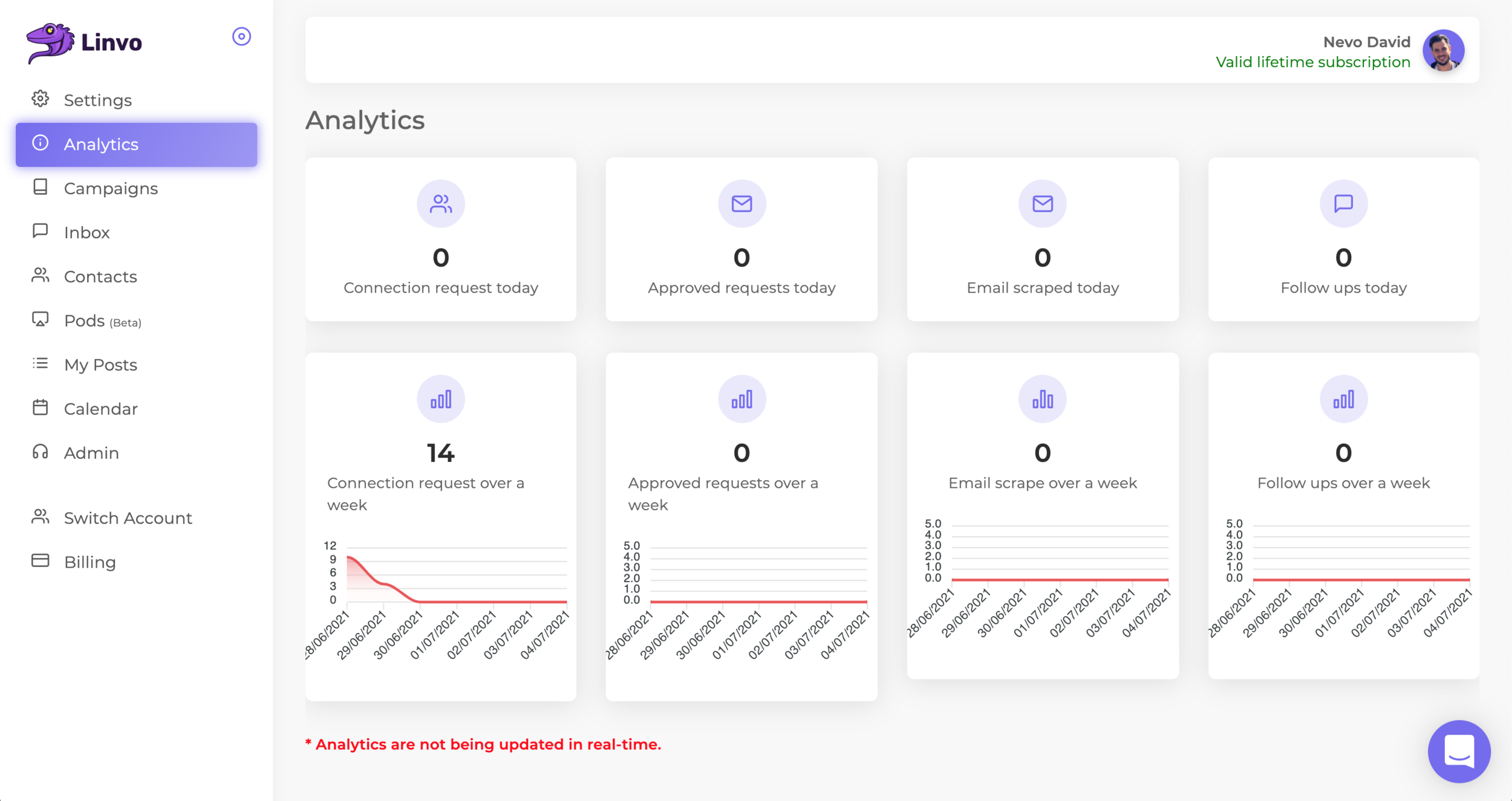
Task: Click the Billing credit card icon
Action: tap(41, 561)
